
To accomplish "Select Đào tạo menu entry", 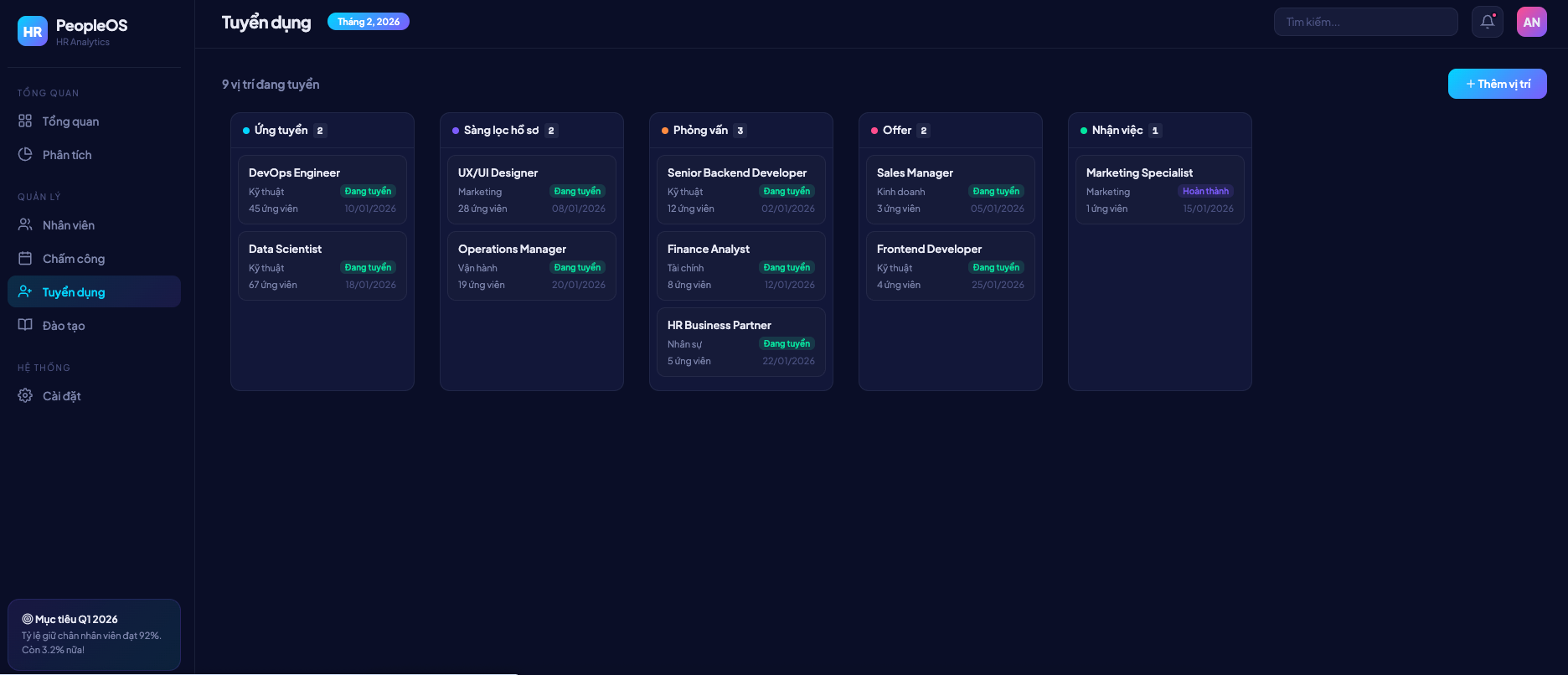I will pos(94,326).
